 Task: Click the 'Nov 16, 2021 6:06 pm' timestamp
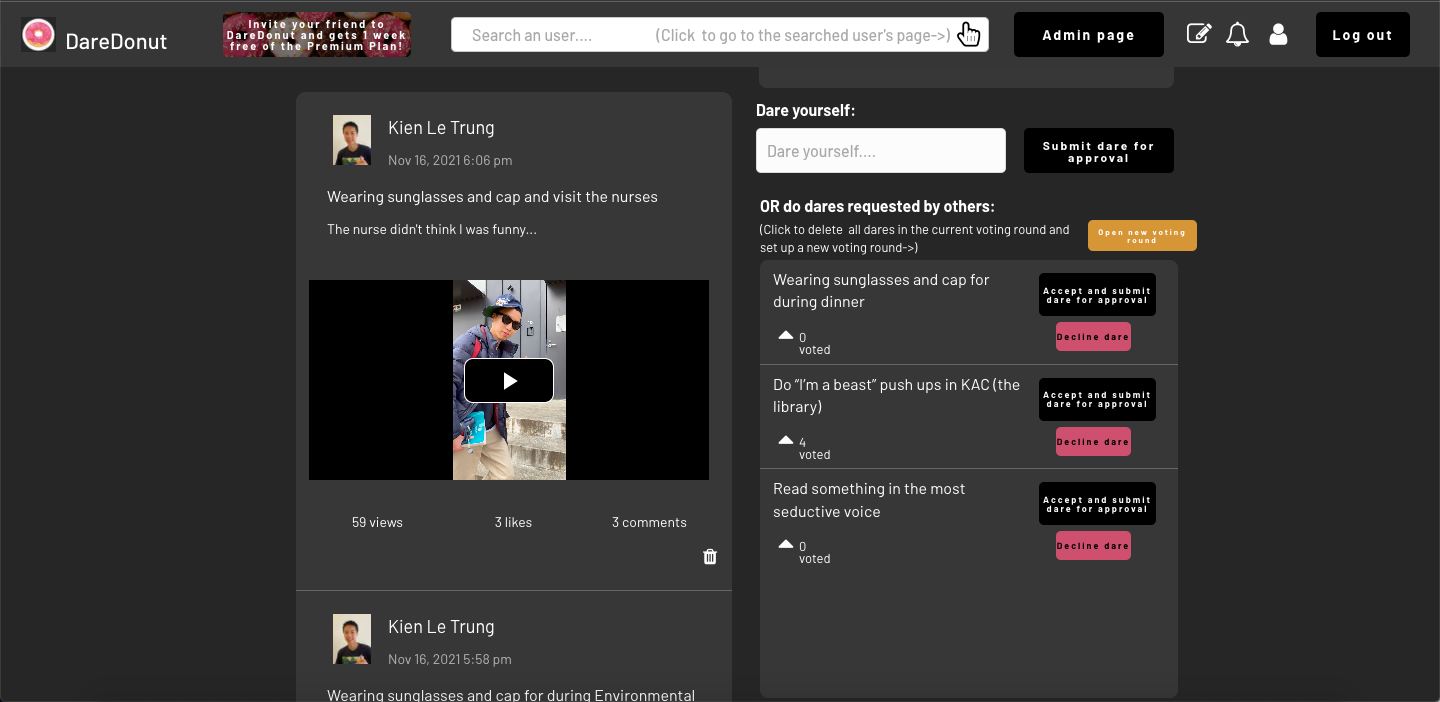pos(450,160)
